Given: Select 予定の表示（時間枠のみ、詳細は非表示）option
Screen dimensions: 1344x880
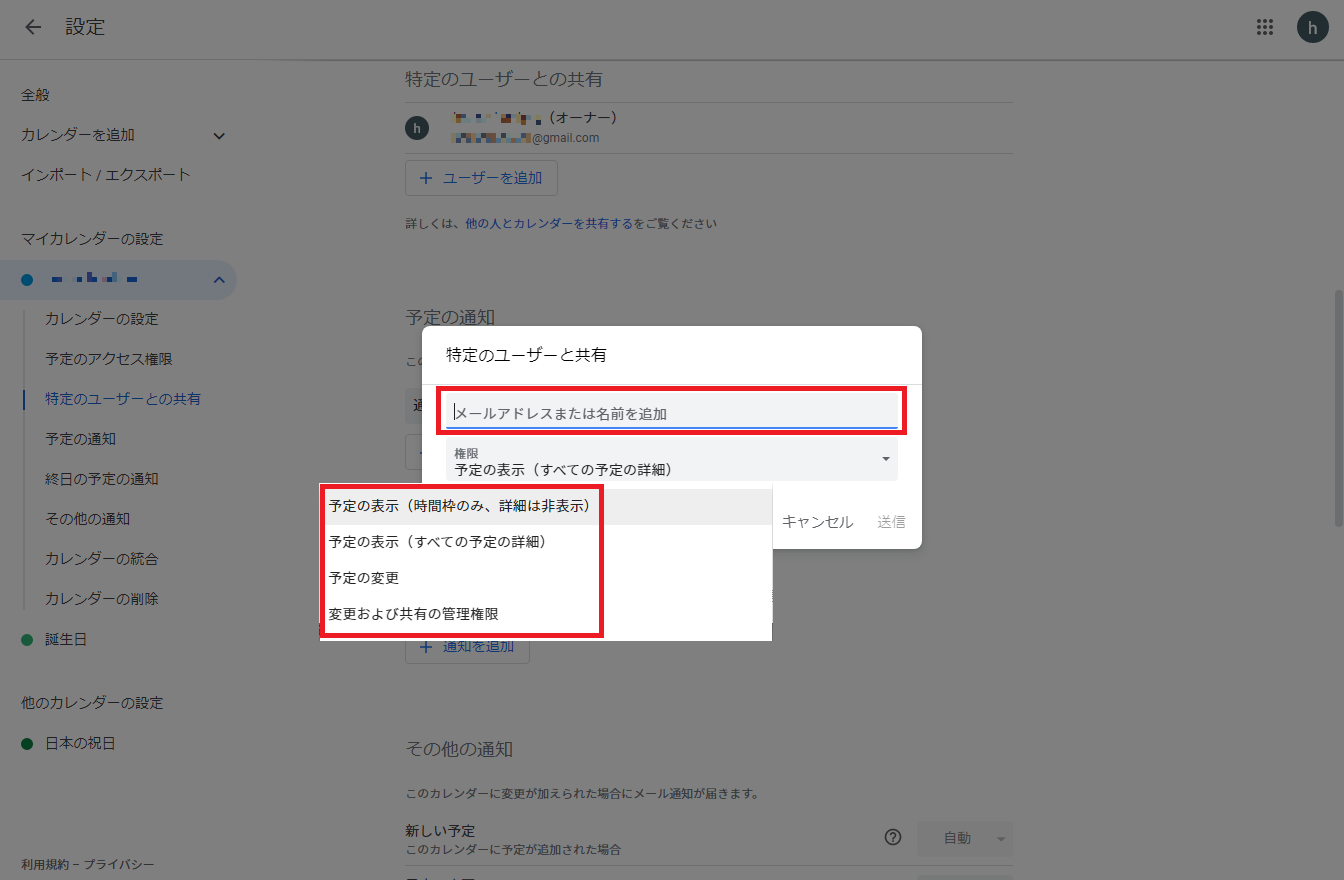Looking at the screenshot, I should point(460,506).
